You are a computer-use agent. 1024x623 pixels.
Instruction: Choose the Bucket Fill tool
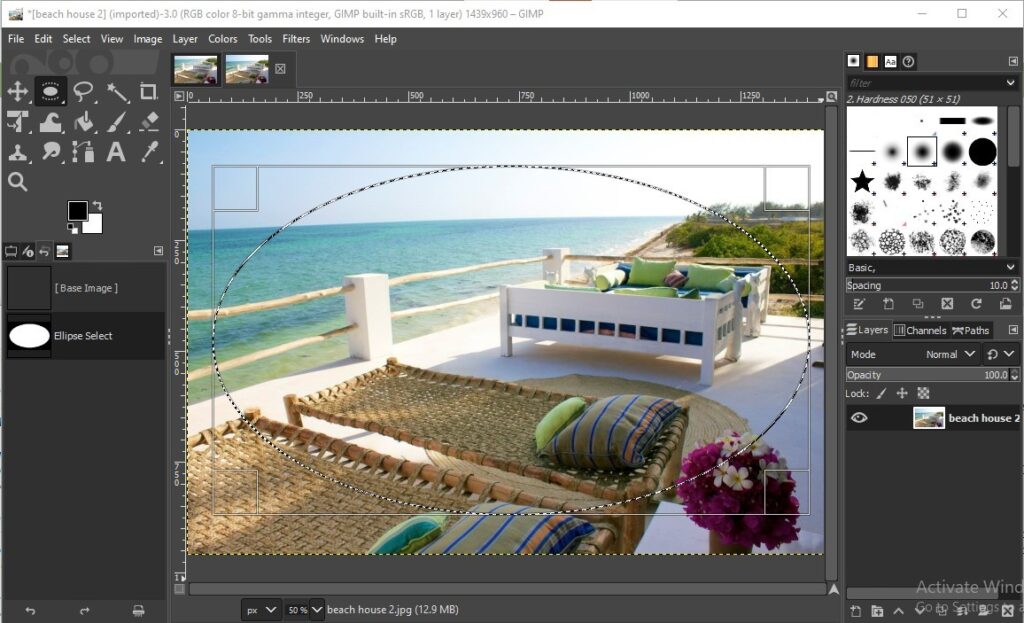click(84, 122)
